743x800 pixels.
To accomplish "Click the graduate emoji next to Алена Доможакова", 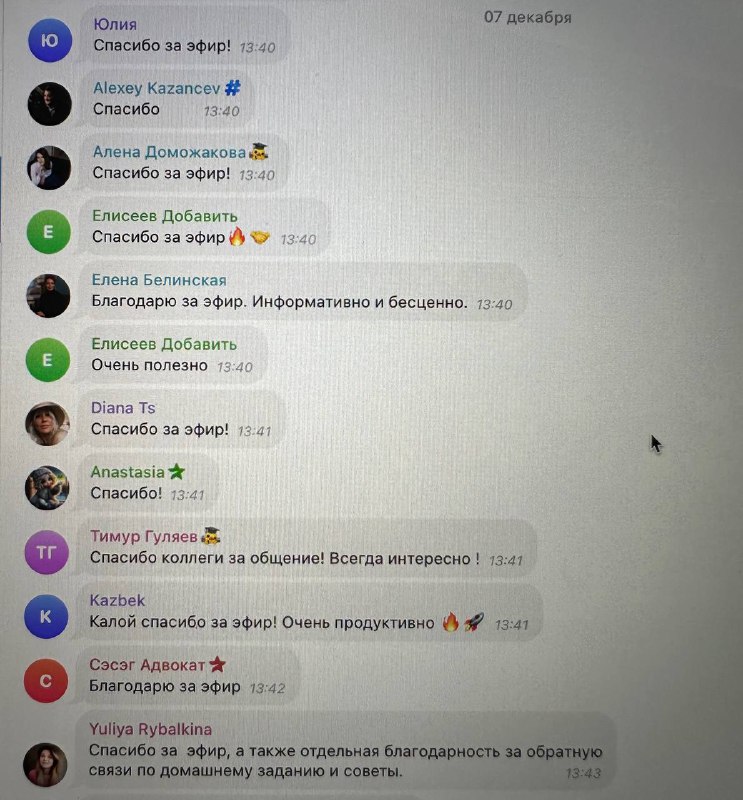I will (258, 152).
